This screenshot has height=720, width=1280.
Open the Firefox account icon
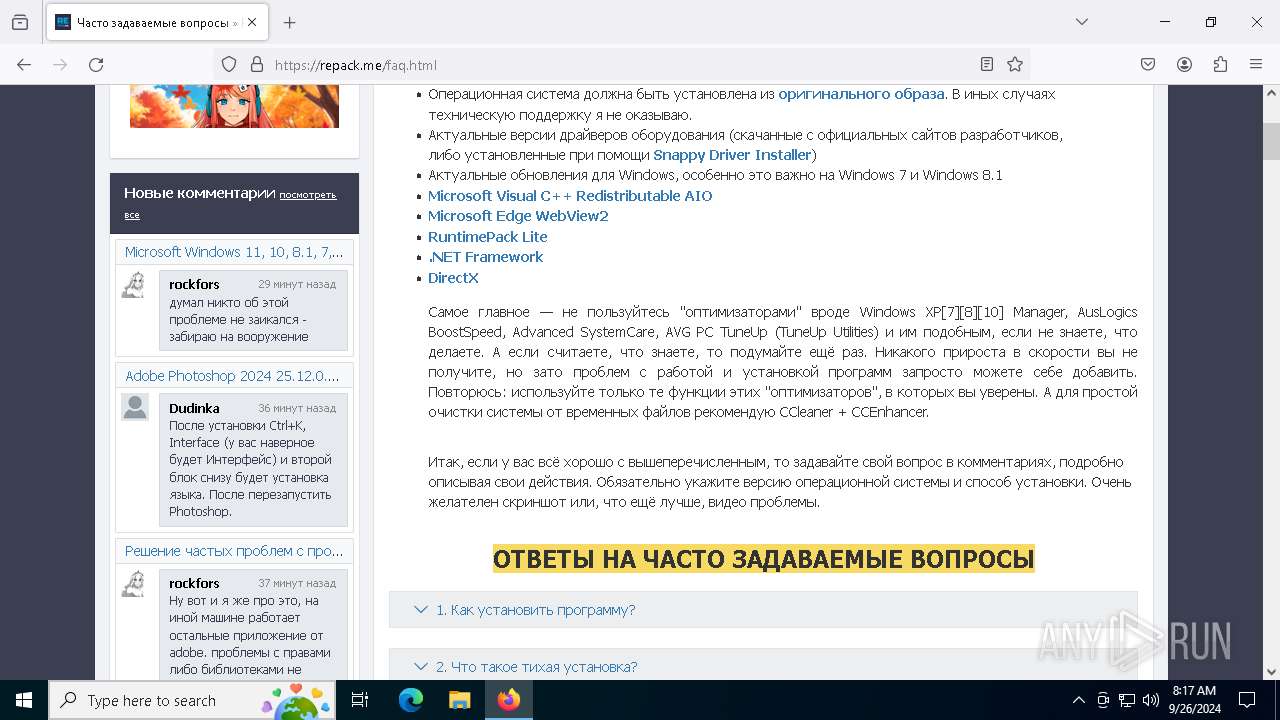[x=1184, y=64]
